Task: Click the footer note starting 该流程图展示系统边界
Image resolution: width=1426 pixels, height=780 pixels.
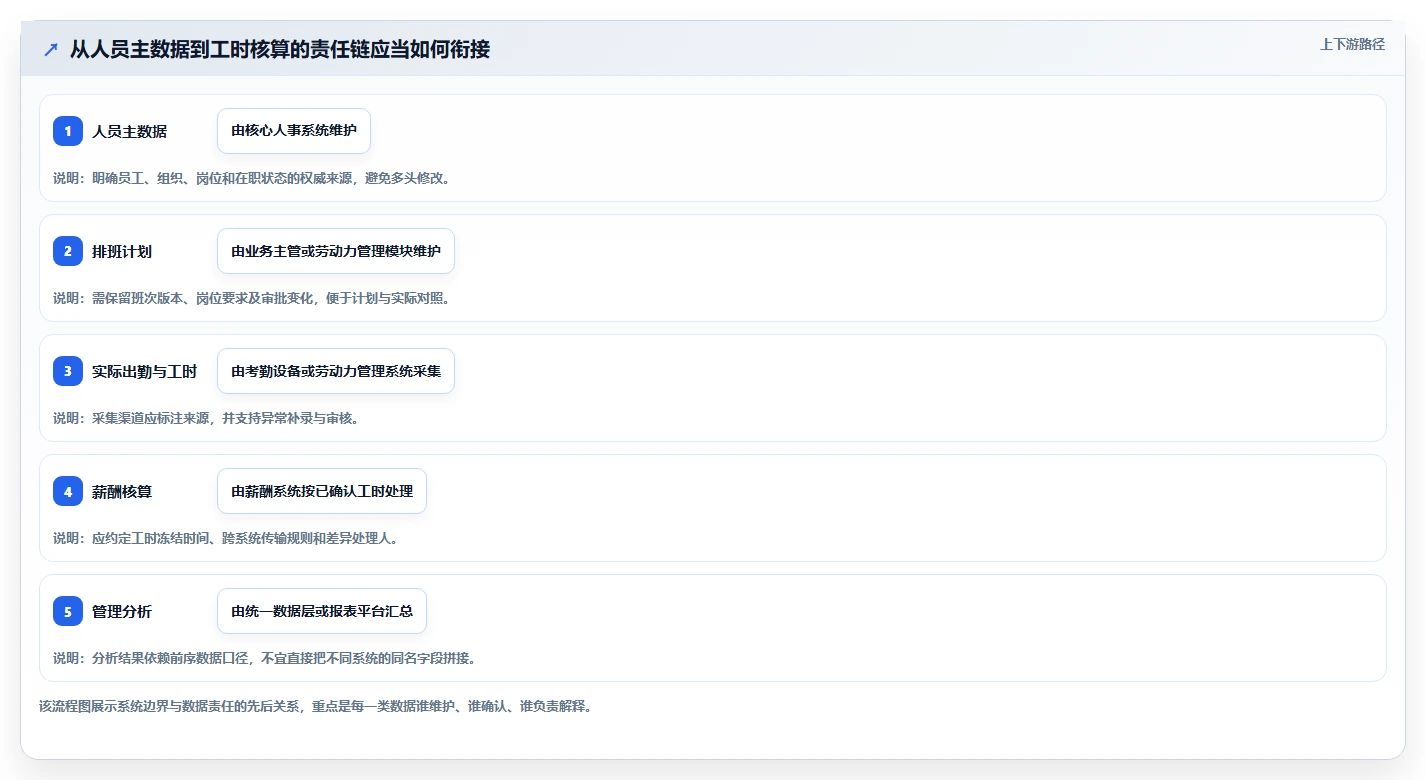Action: click(315, 706)
